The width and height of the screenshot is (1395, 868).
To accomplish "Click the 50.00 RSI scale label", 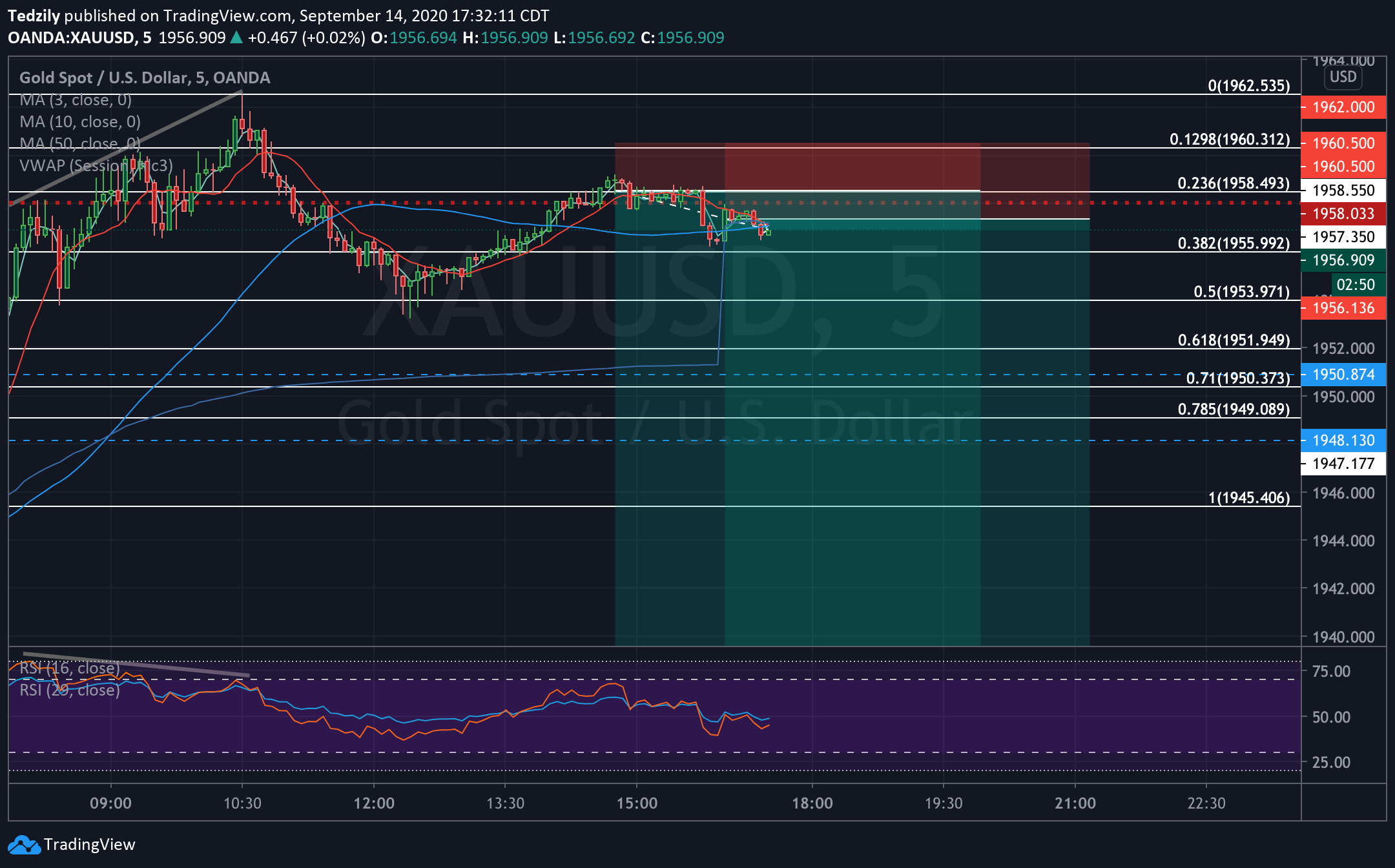I will 1331,717.
